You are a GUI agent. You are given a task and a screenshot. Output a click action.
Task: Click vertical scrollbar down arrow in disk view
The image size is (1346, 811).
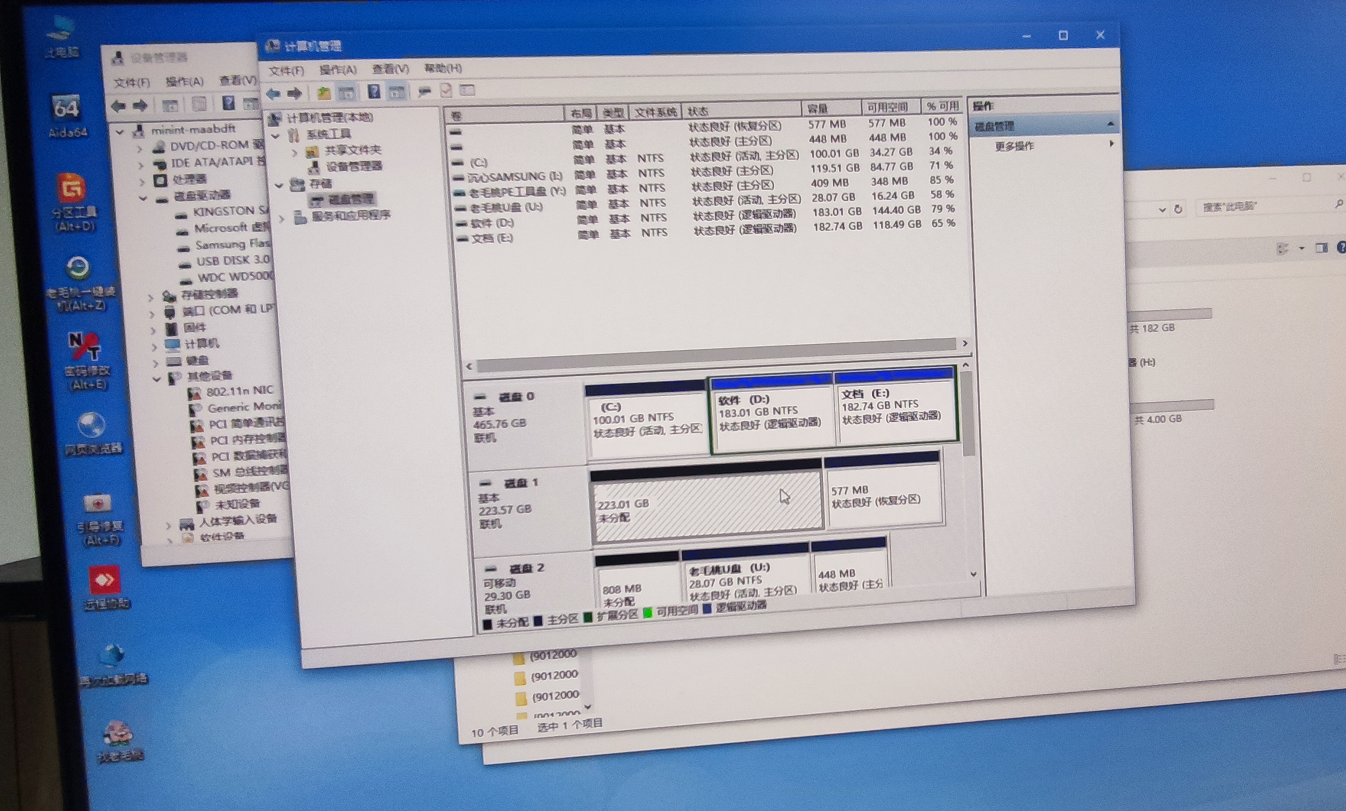[973, 574]
